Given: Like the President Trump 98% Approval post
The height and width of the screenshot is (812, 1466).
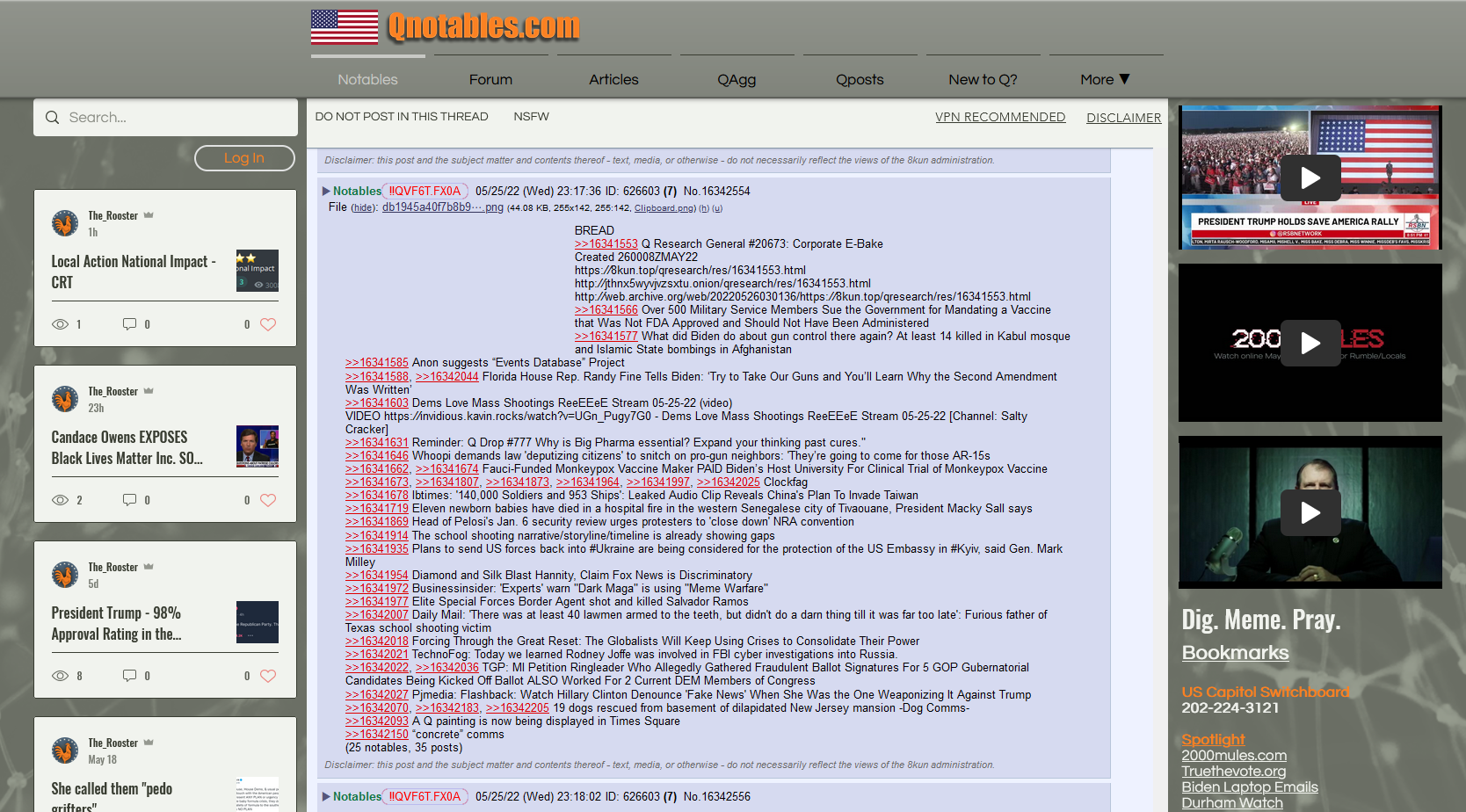Looking at the screenshot, I should point(268,676).
